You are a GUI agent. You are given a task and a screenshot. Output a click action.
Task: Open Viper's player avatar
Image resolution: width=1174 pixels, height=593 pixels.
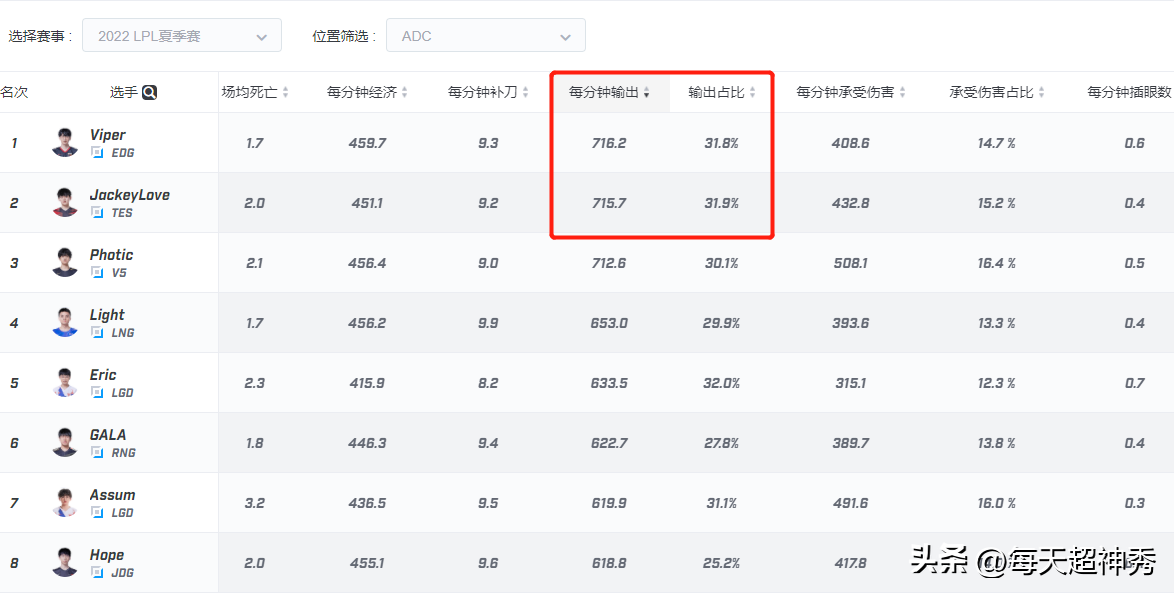coord(65,142)
